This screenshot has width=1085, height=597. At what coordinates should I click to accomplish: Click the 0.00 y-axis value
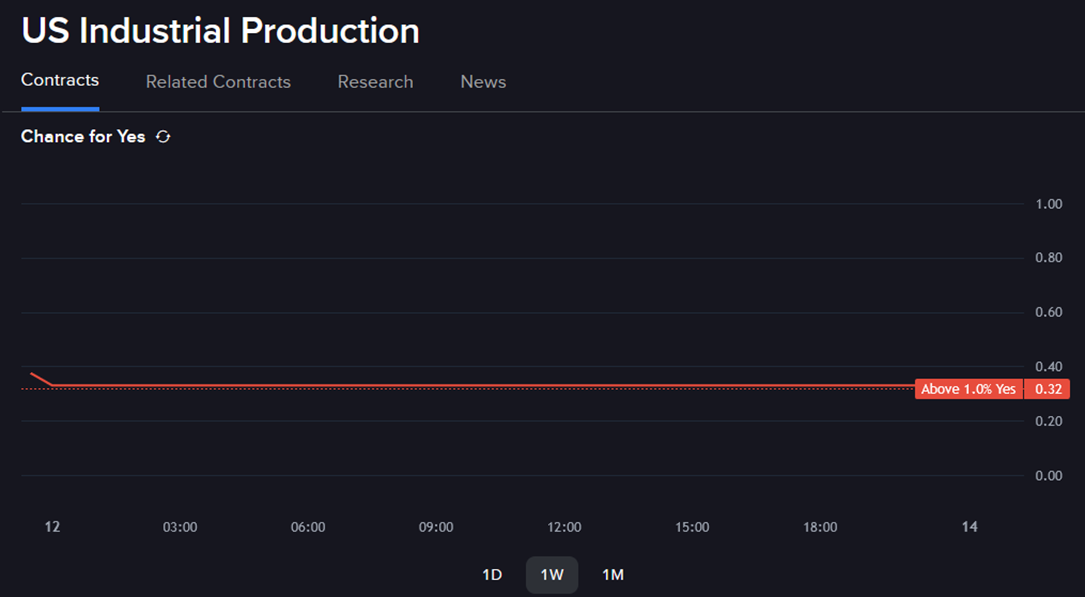[x=1048, y=476]
